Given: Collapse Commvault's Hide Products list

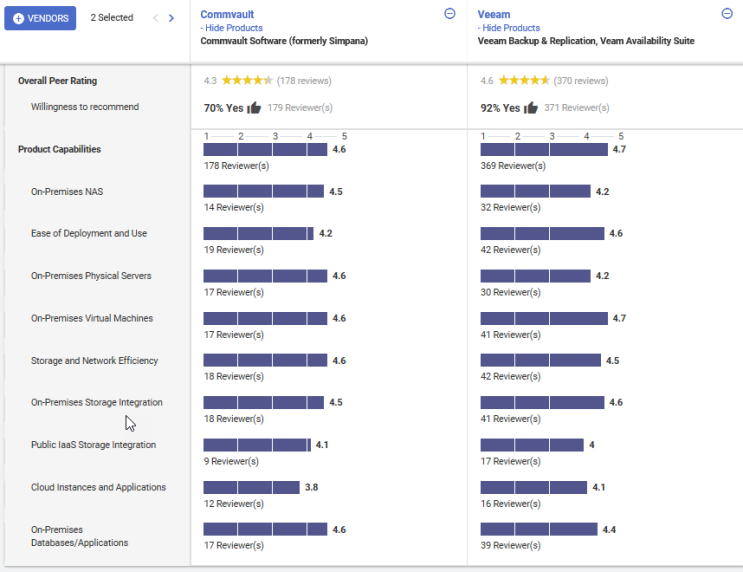Looking at the screenshot, I should pos(234,28).
